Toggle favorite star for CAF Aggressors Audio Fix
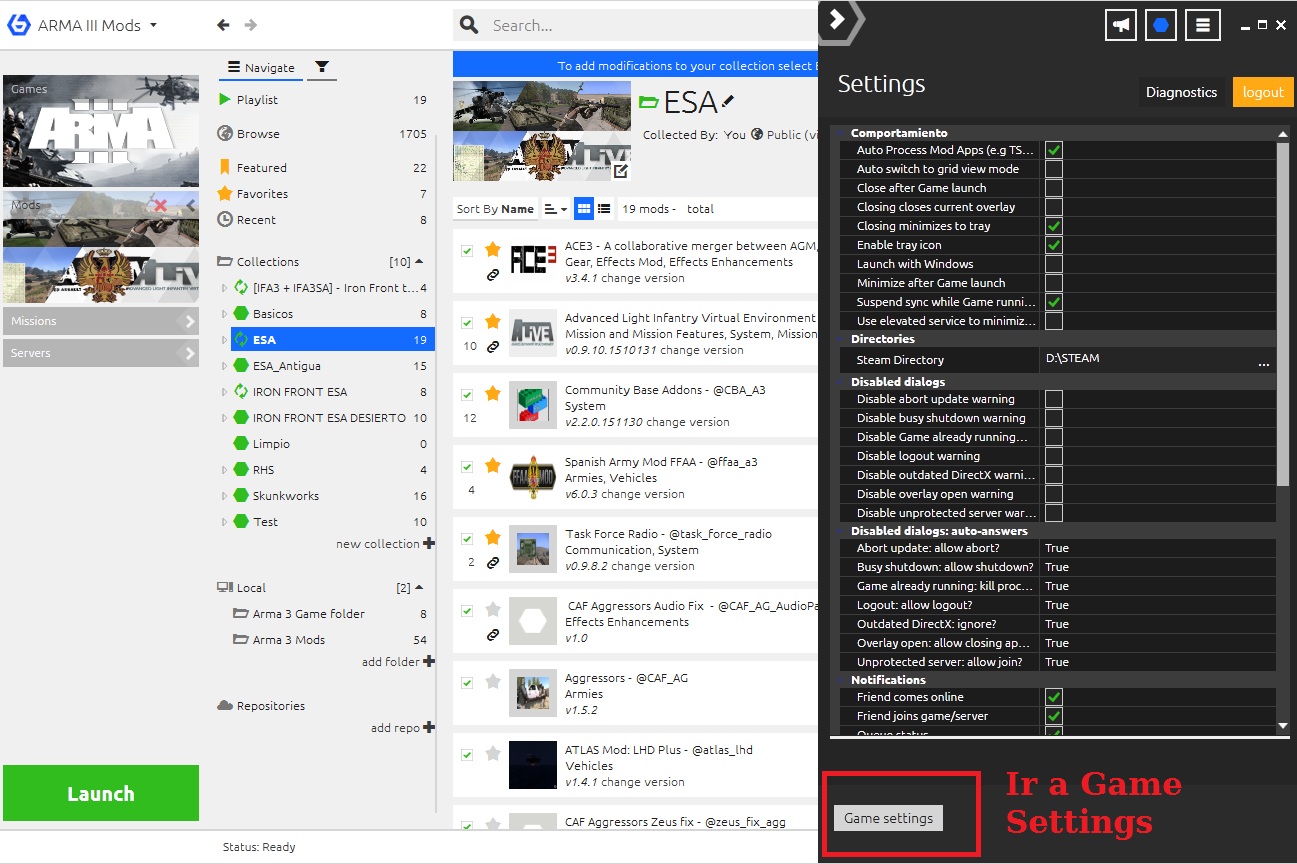Viewport: 1297px width, 864px height. pyautogui.click(x=492, y=609)
